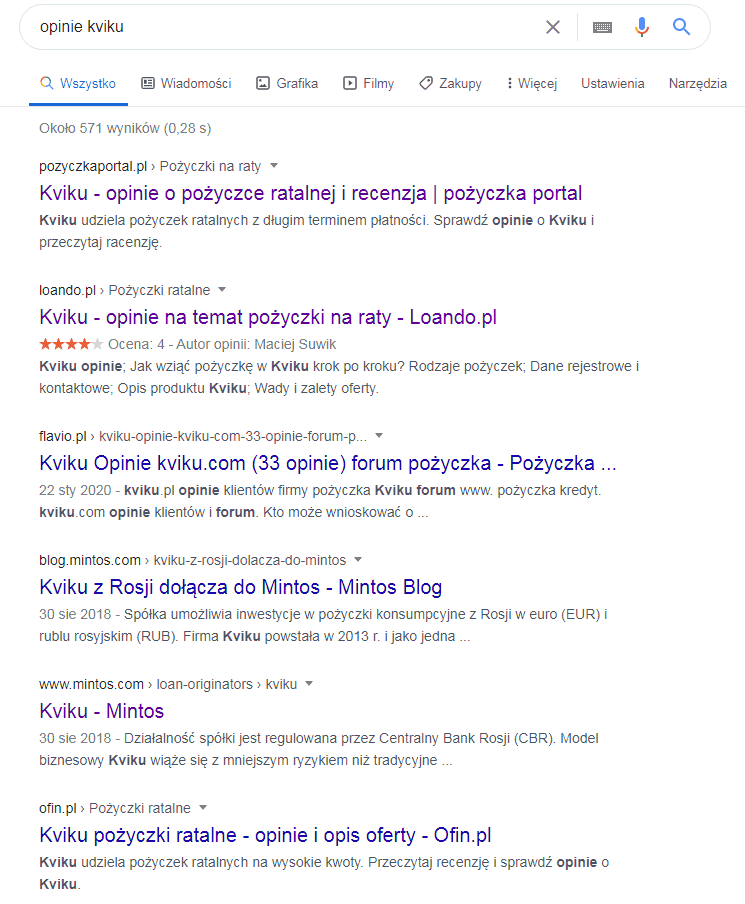Click the blue magnifier search button
Screen dimensions: 745x904
(x=681, y=27)
